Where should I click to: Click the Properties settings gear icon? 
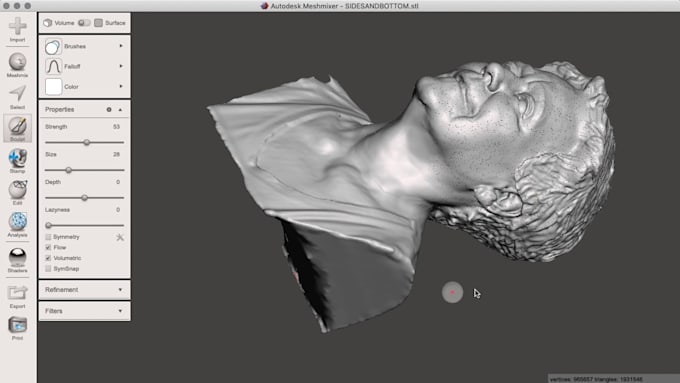[x=109, y=110]
